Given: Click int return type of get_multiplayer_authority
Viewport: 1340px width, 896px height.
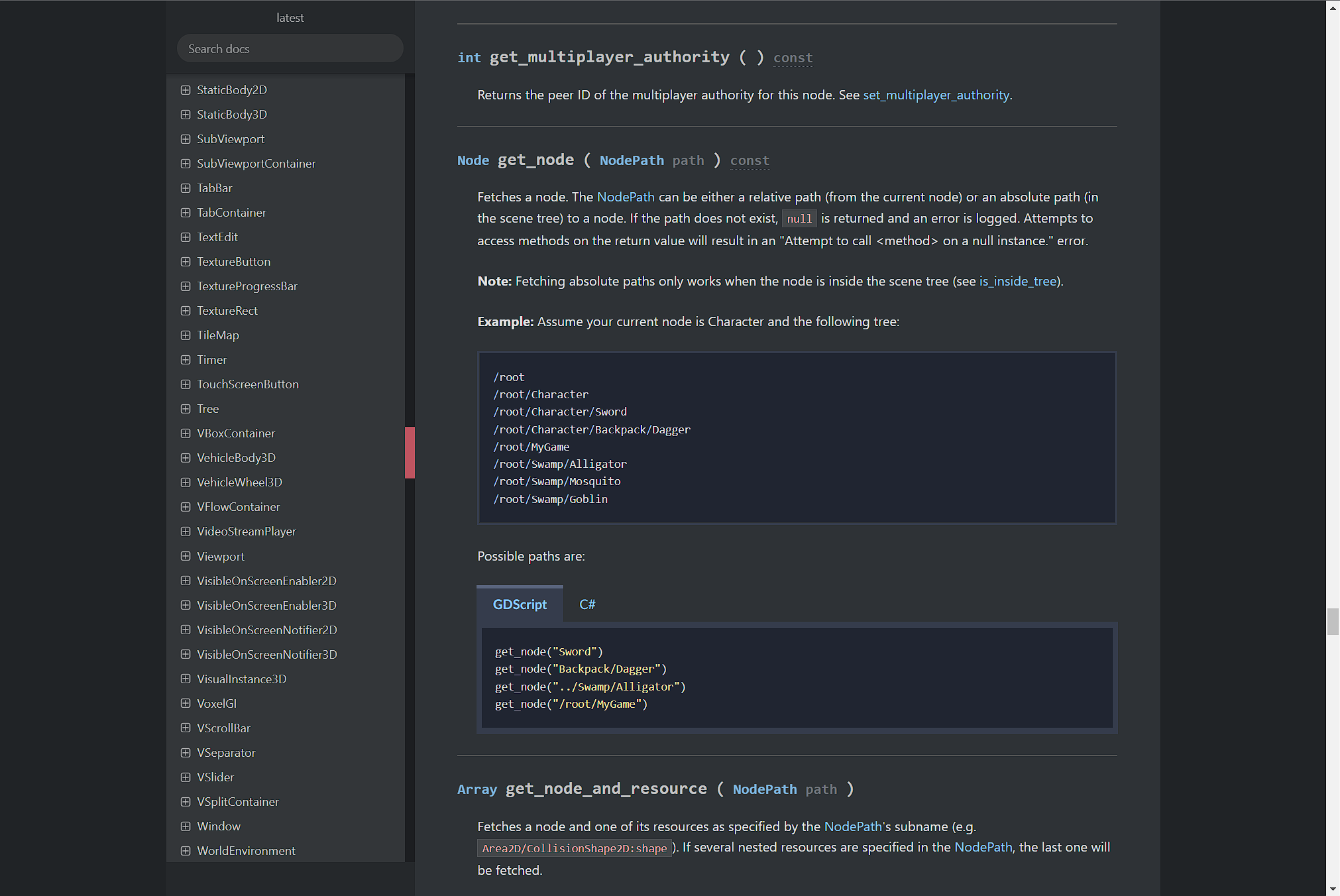Looking at the screenshot, I should [x=469, y=58].
